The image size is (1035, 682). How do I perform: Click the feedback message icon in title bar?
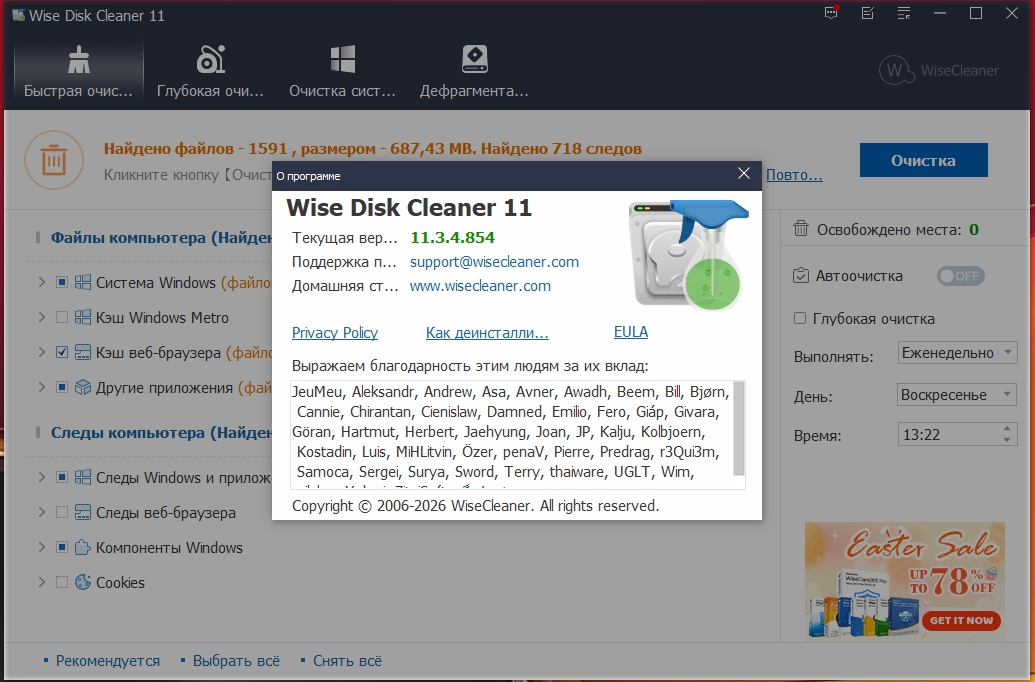[x=832, y=13]
